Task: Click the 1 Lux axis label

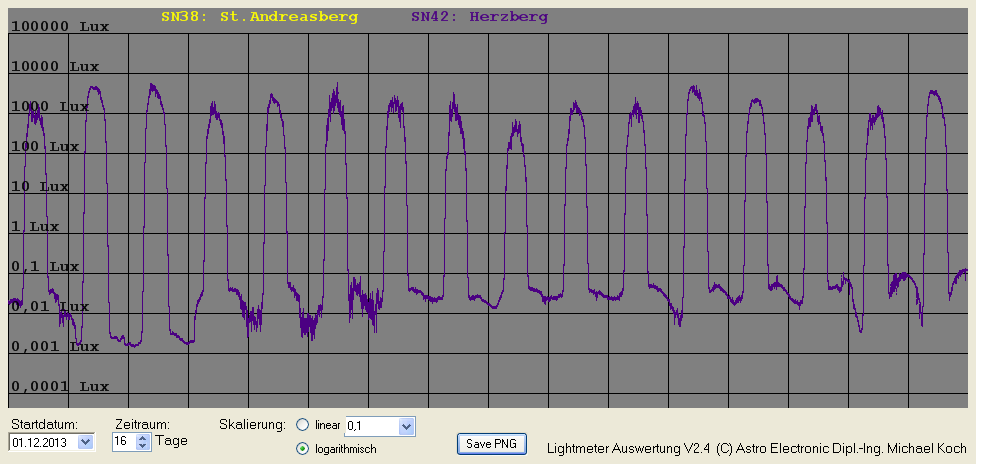Action: pyautogui.click(x=35, y=226)
